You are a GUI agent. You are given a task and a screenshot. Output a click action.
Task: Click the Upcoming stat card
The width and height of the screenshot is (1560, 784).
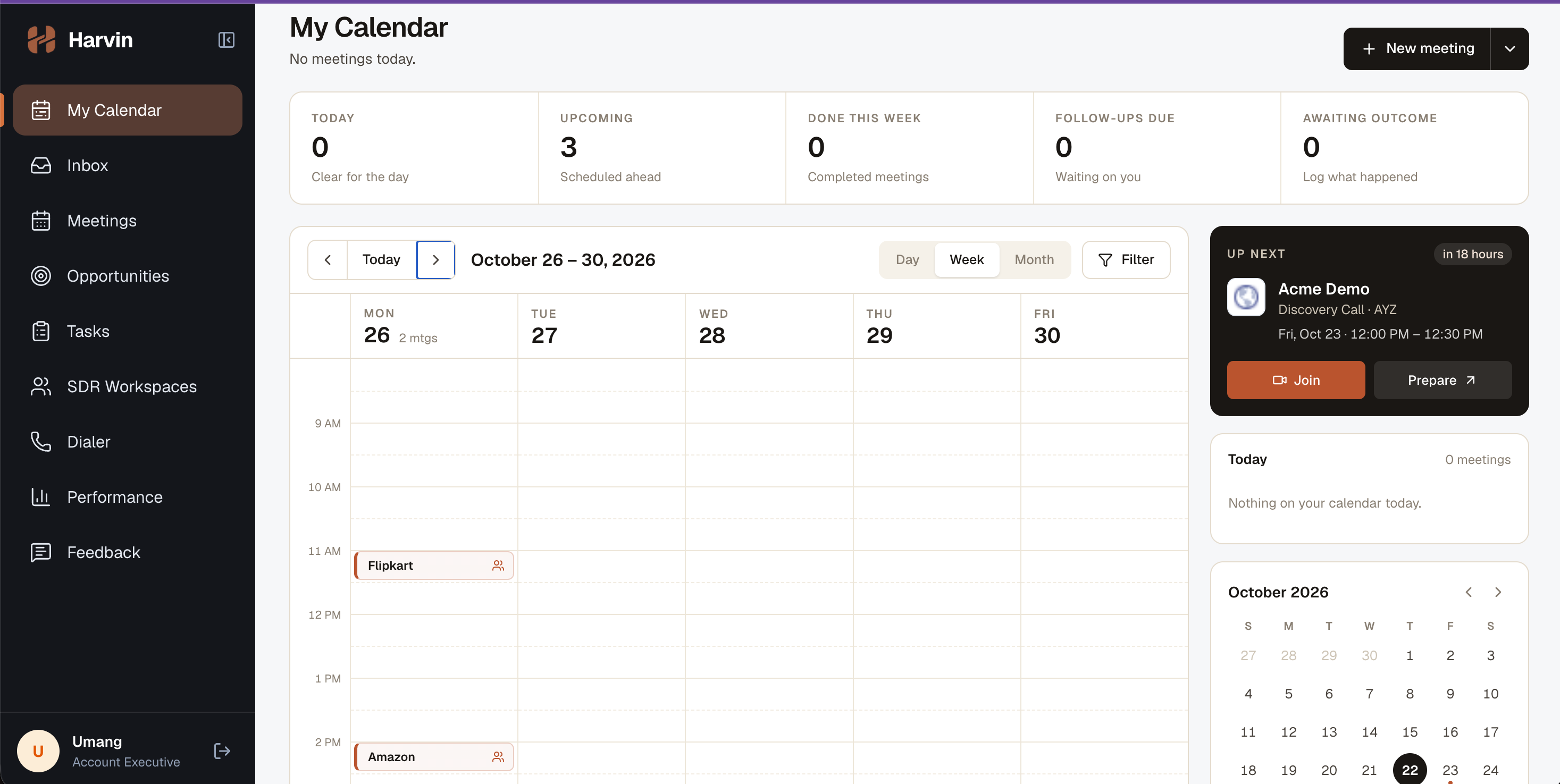pos(662,148)
